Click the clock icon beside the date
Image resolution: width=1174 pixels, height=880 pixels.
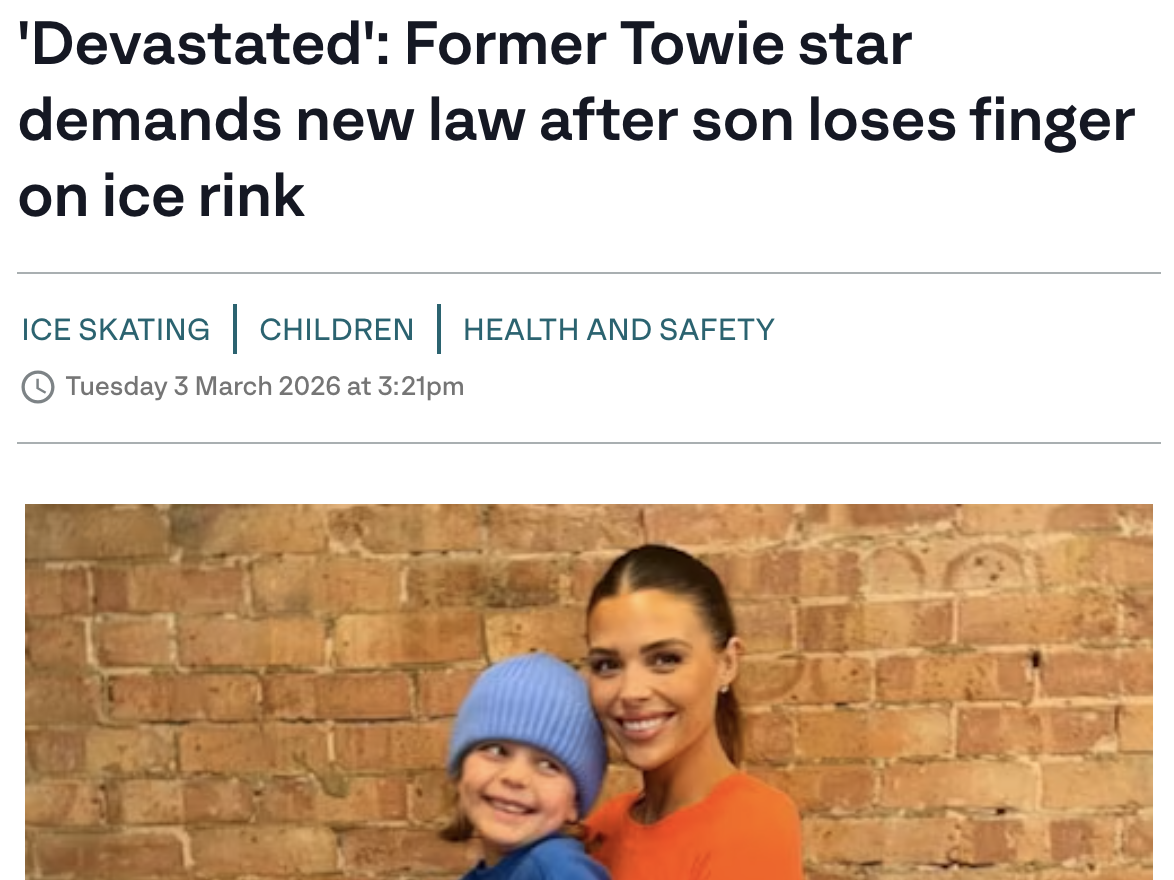point(38,387)
